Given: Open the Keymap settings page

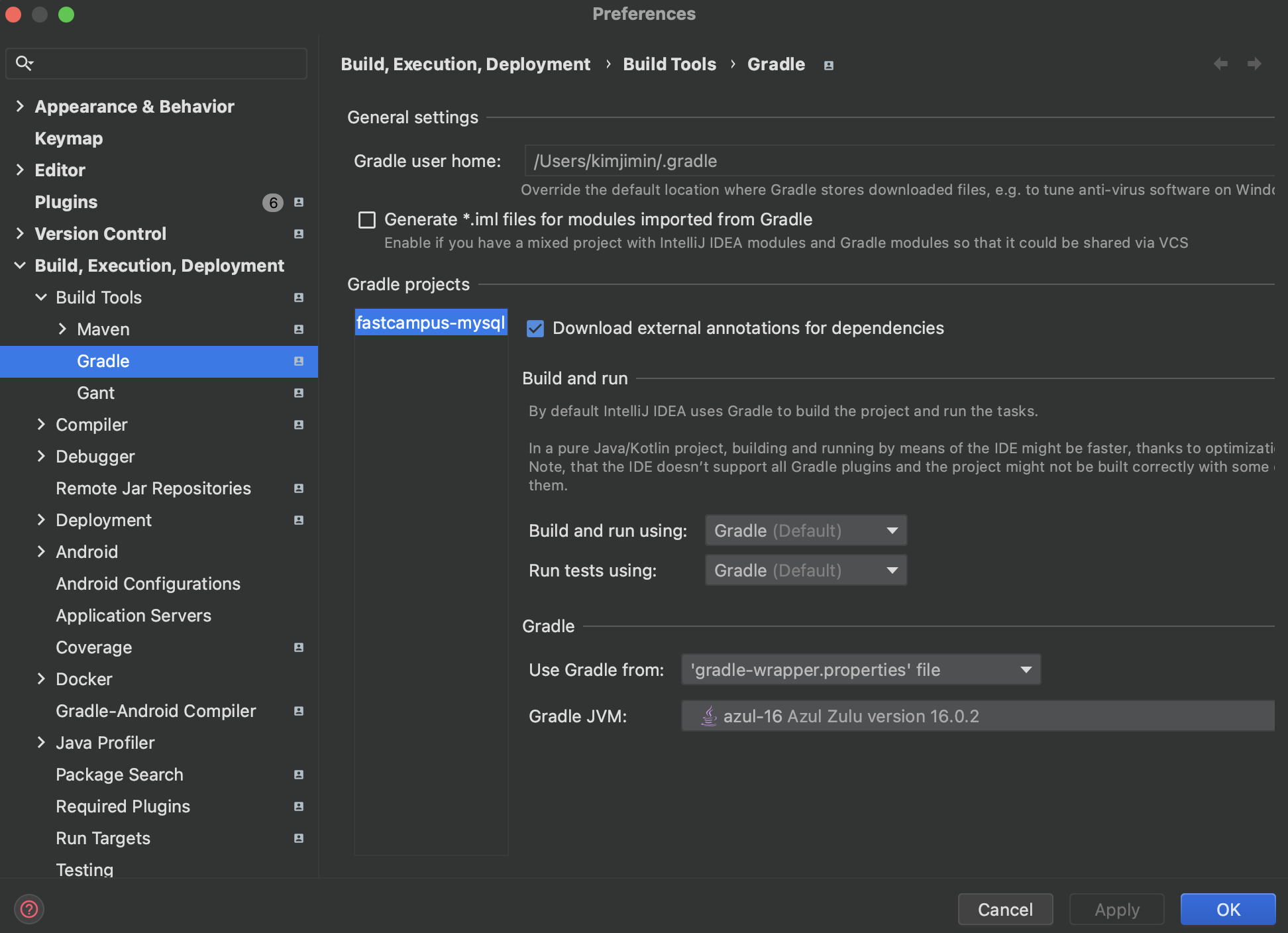Looking at the screenshot, I should coord(159,138).
